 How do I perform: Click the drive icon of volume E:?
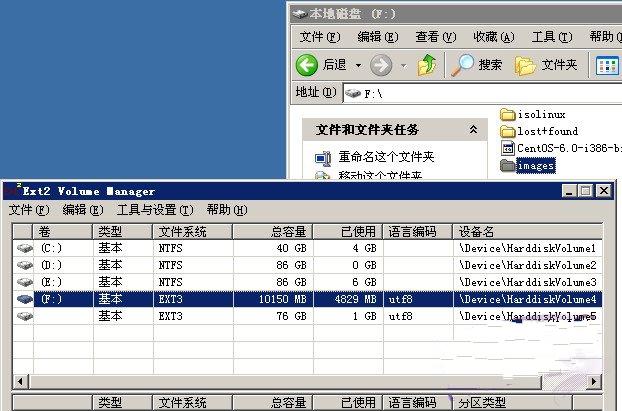coord(25,282)
